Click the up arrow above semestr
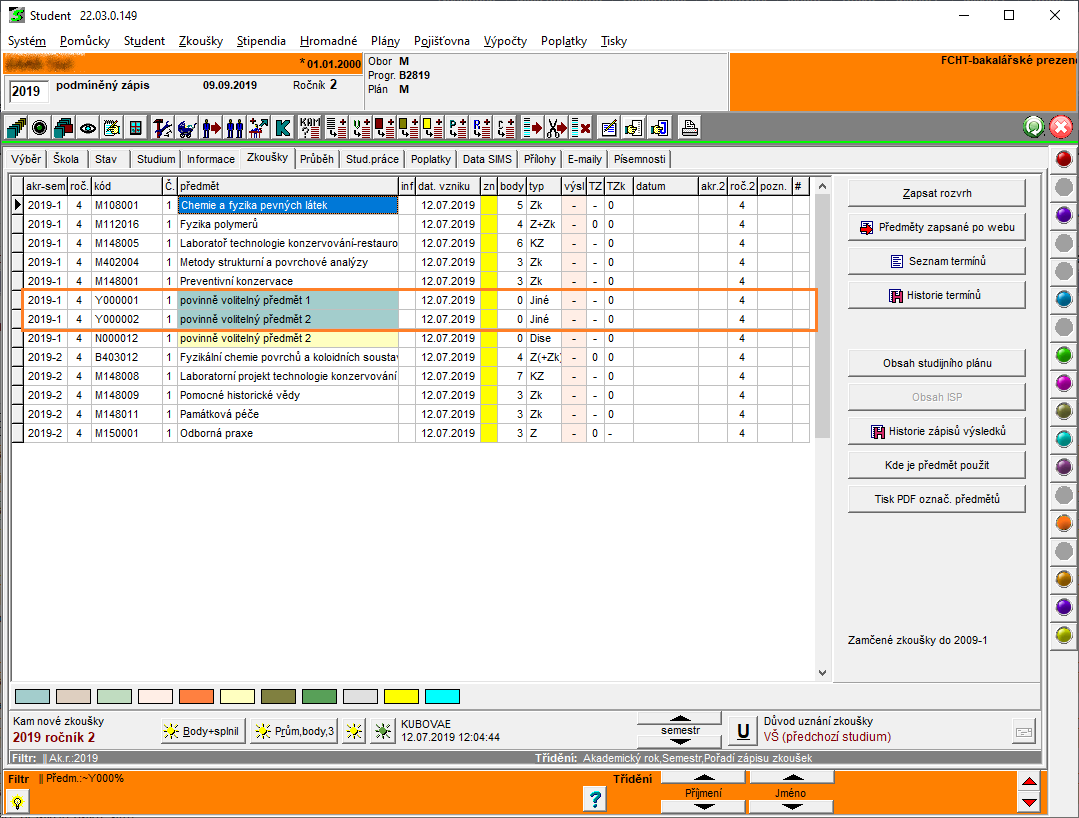The image size is (1079, 818). coord(681,718)
